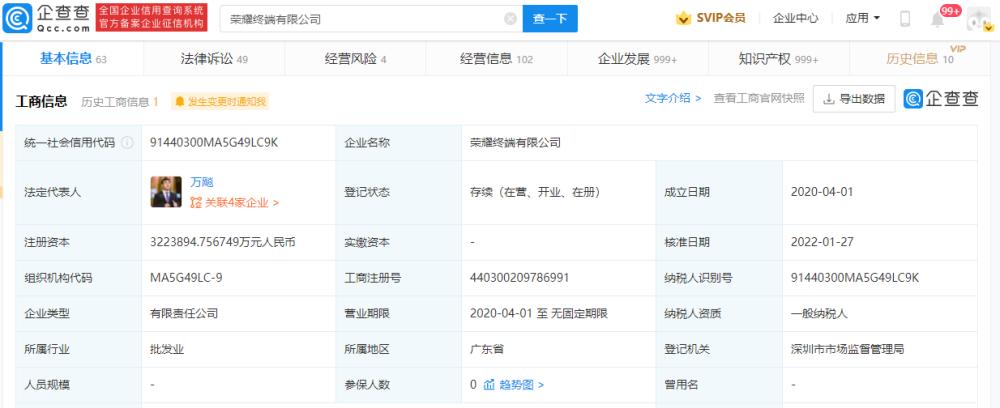Open 查看工商官网快照 link
Viewport: 1000px width, 408px height.
[x=759, y=98]
